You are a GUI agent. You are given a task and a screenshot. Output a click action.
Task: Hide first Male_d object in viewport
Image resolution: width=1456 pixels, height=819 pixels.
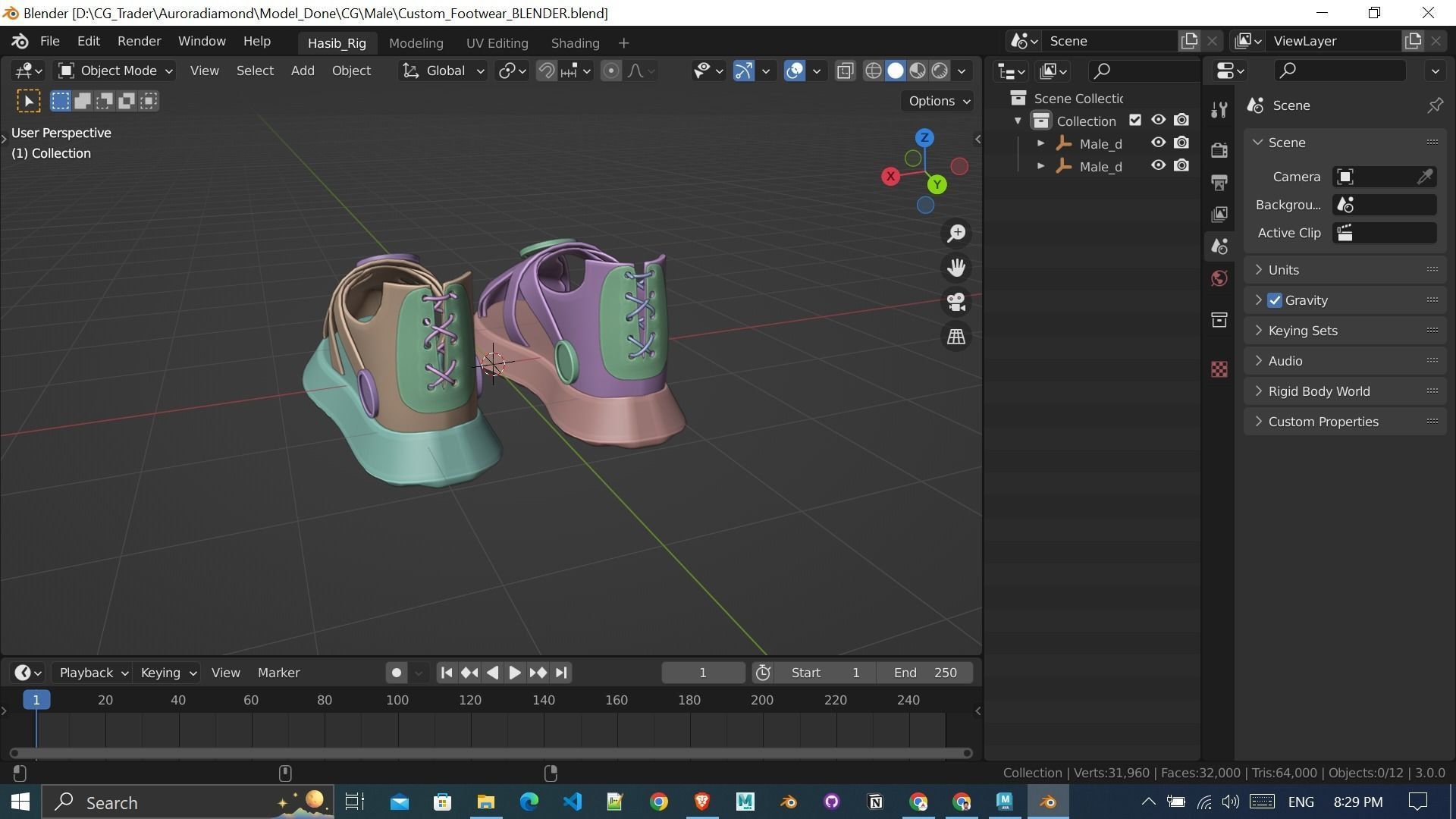pos(1158,143)
